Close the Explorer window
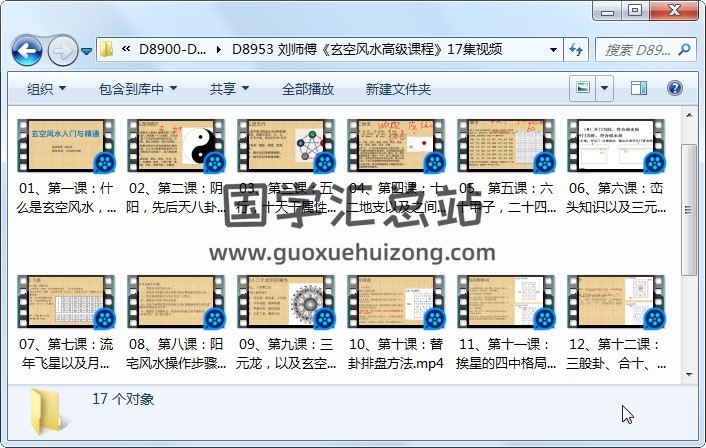Viewport: 706px width, 448px height. coord(674,11)
